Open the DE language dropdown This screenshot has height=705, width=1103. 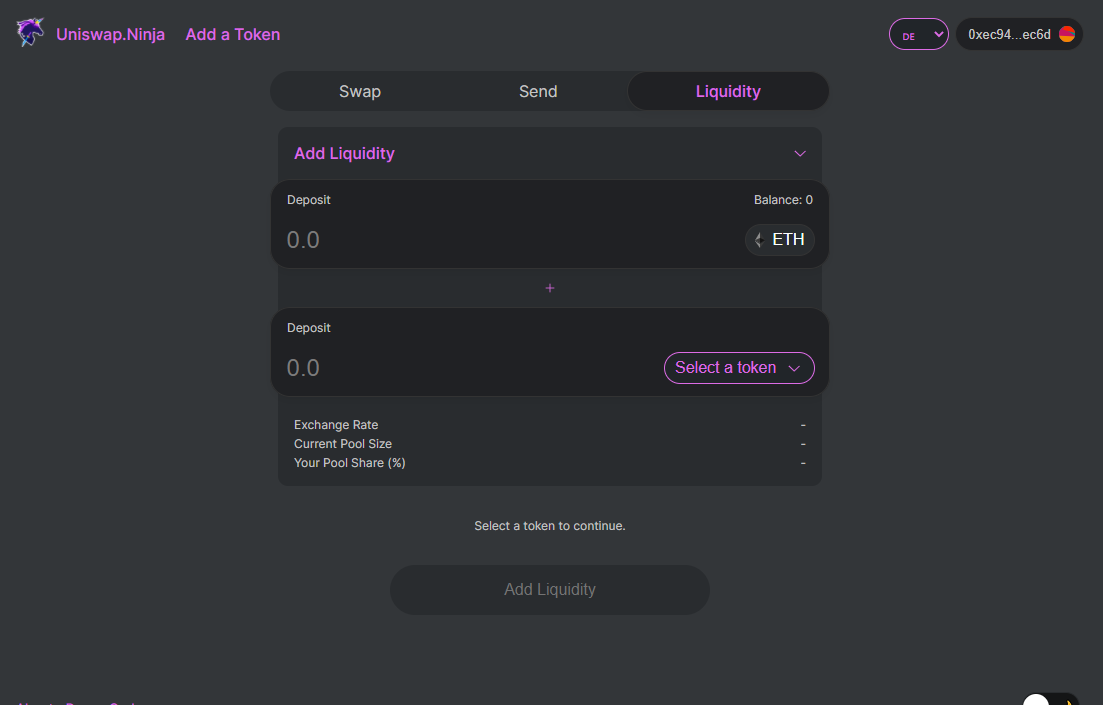pyautogui.click(x=918, y=35)
